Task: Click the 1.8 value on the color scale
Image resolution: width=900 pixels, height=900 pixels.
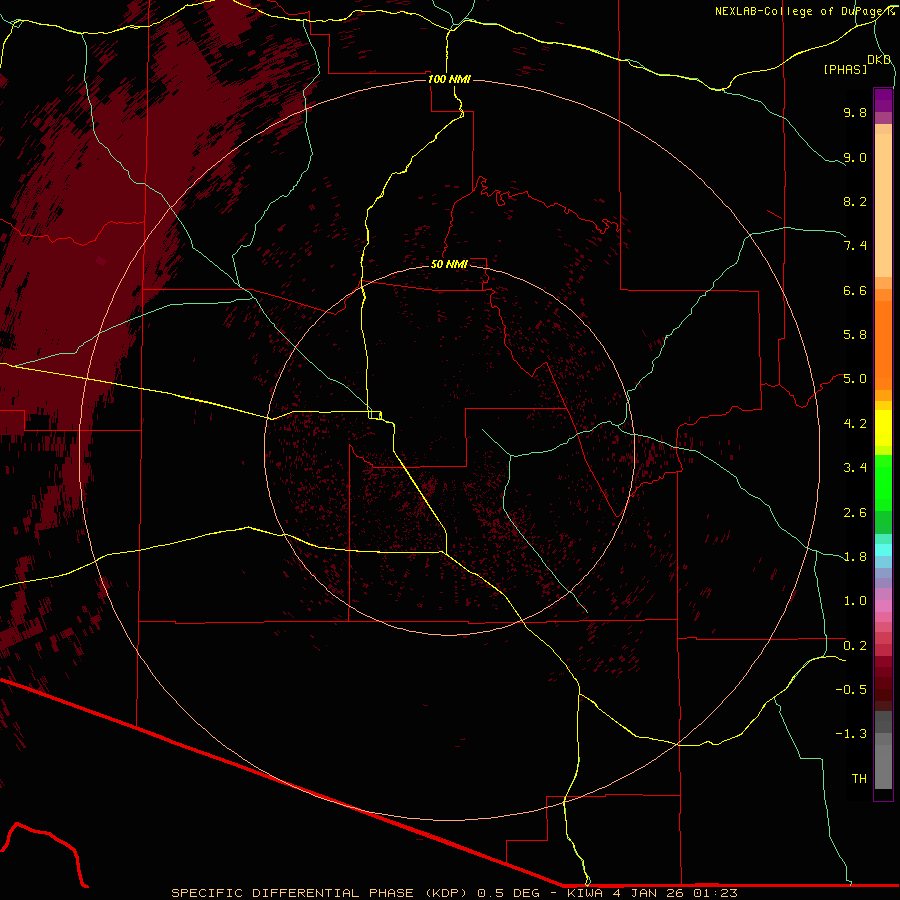Action: (855, 557)
